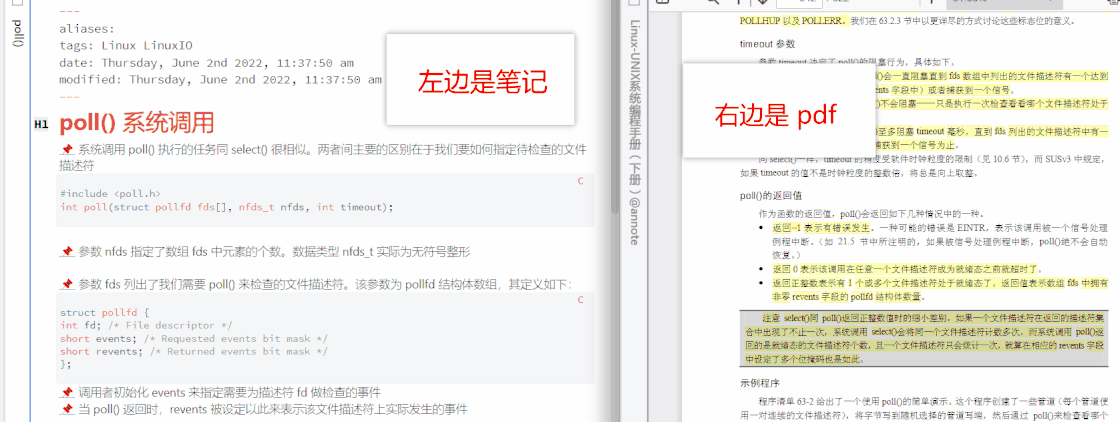Viewport: 1120px width, 422px height.
Task: Open the pin link before 当 poll() 返回时 line
Action: tap(67, 410)
